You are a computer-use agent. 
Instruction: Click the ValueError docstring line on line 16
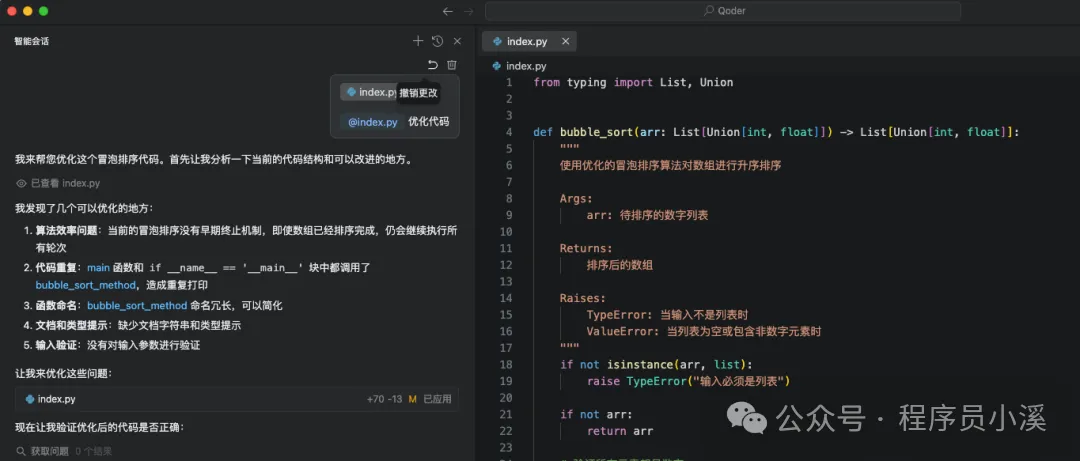point(703,331)
